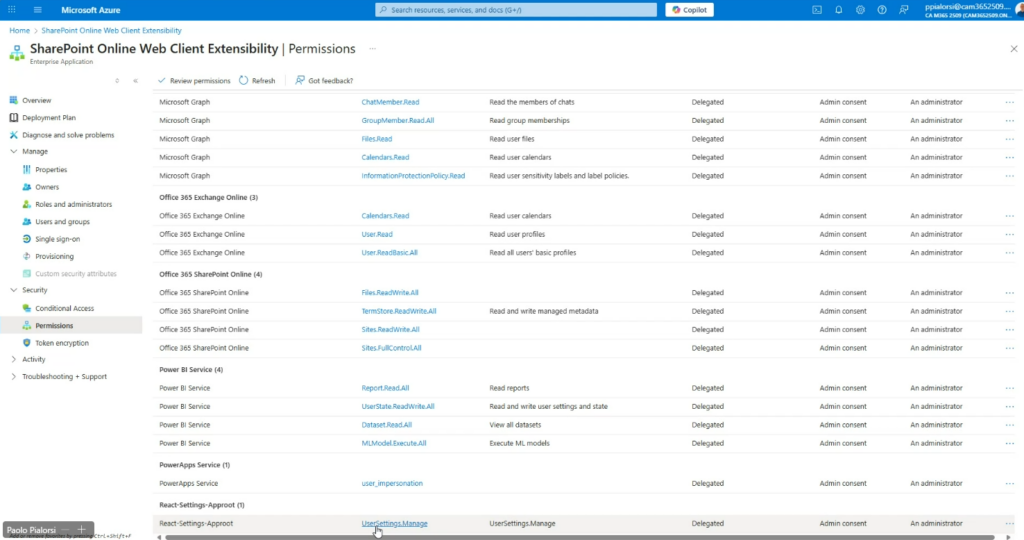Open Overview in the sidebar
This screenshot has width=1024, height=540.
37,101
